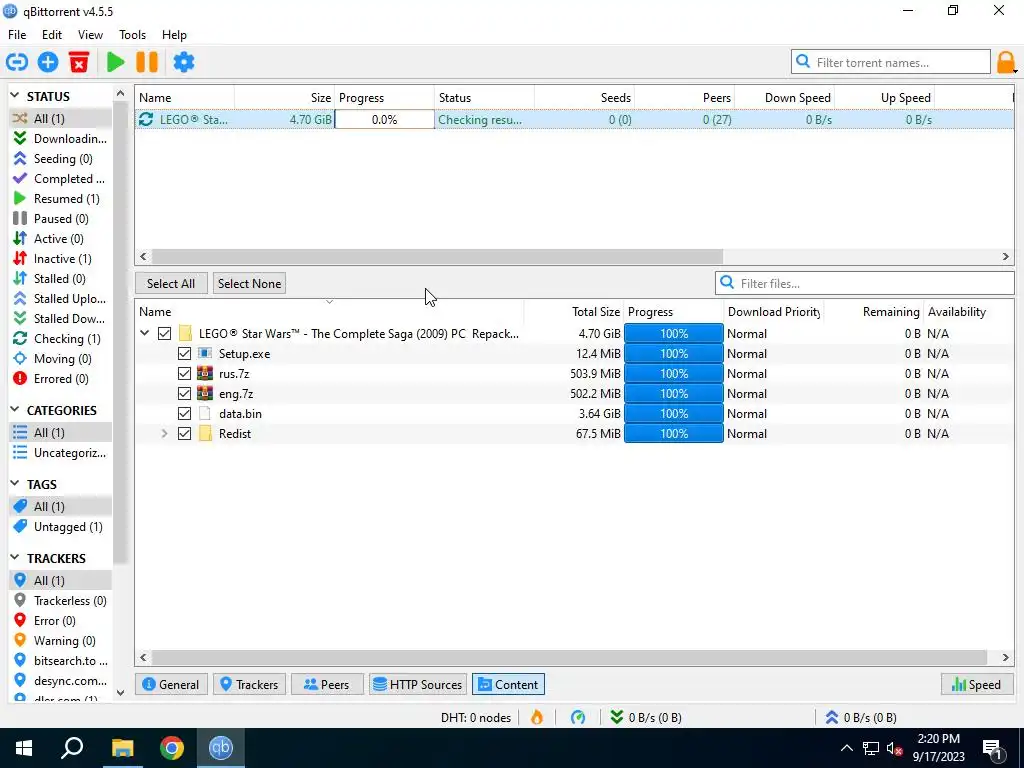1024x768 pixels.
Task: Show Paused (0) torrents
Action: pos(60,219)
